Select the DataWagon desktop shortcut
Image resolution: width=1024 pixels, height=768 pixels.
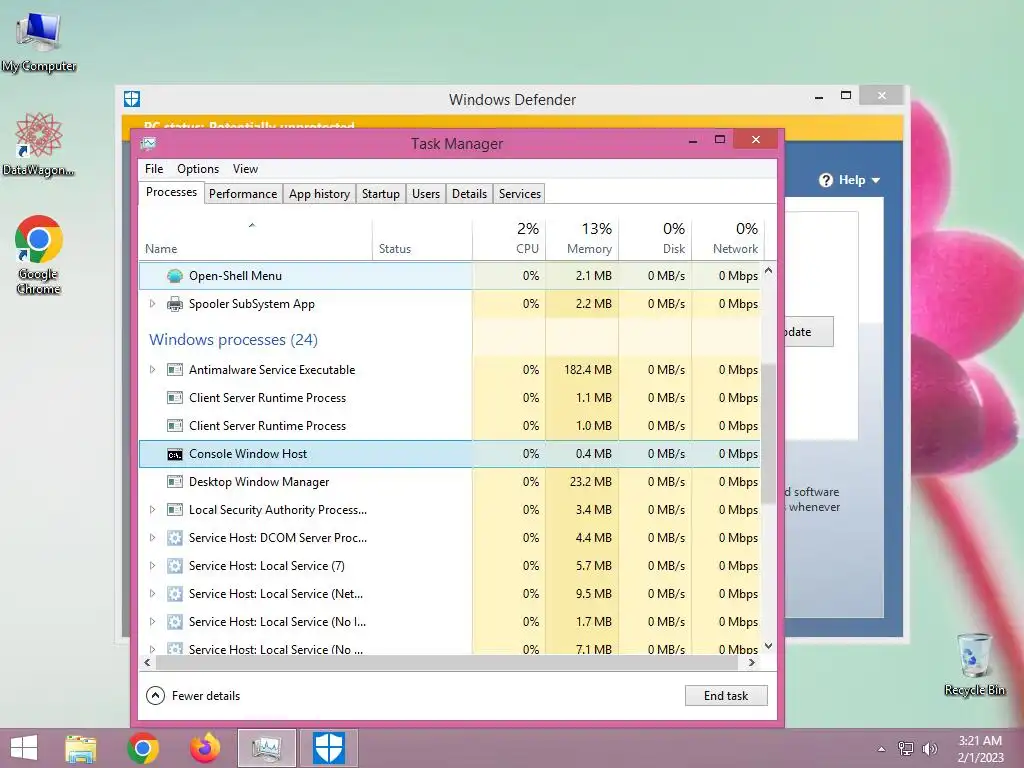39,144
